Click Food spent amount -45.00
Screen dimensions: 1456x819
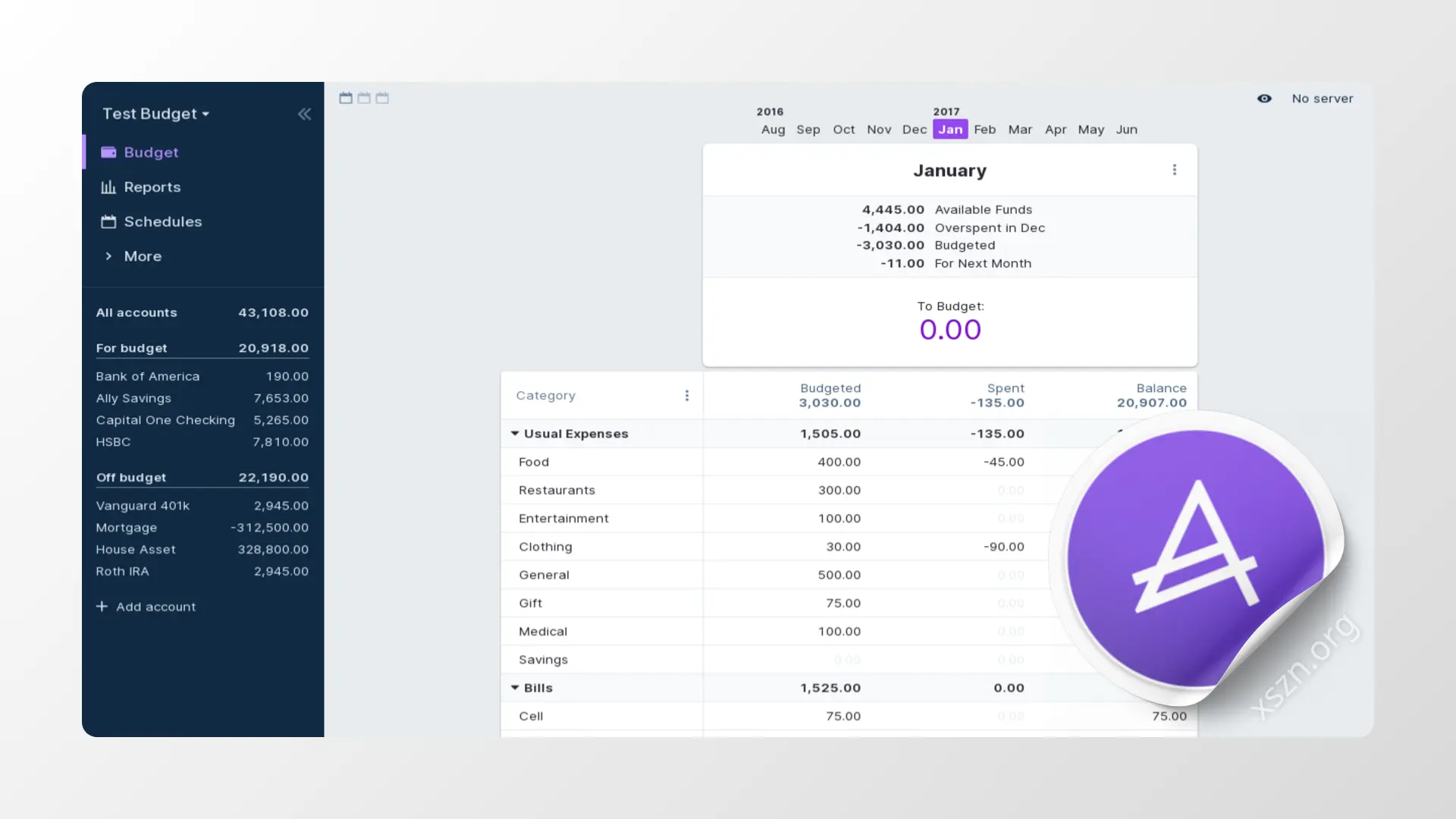(1004, 462)
